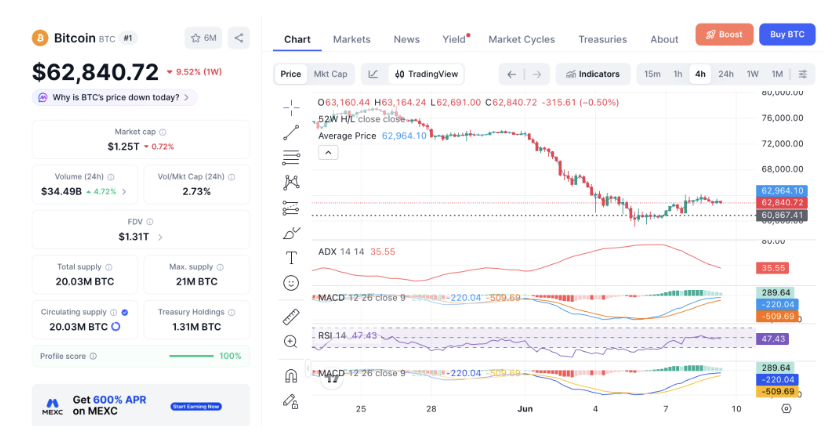Screen dimensions: 826x446
Task: Open the chart settings sliders icon
Action: pyautogui.click(x=802, y=74)
